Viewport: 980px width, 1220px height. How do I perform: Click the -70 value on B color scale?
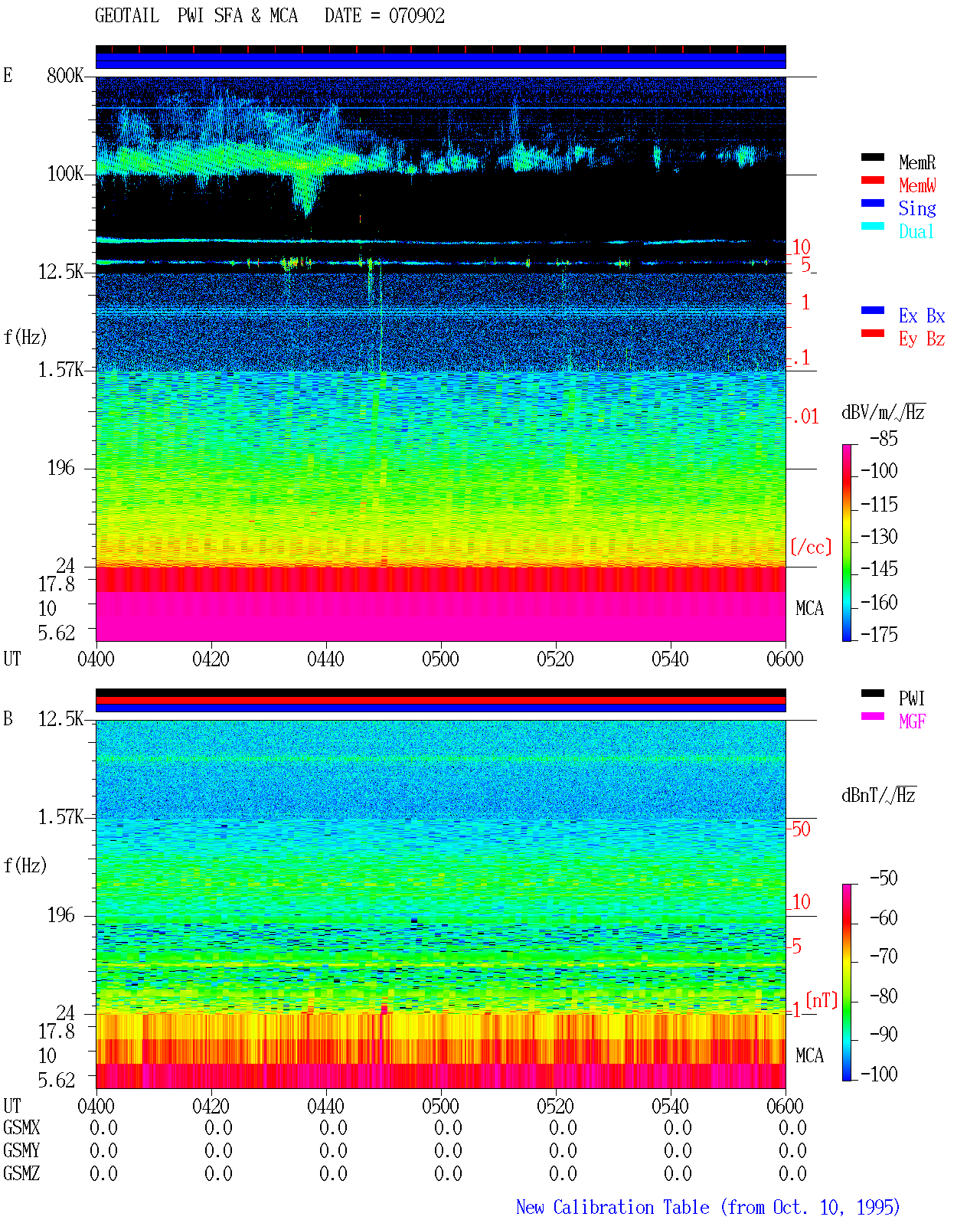pyautogui.click(x=884, y=956)
